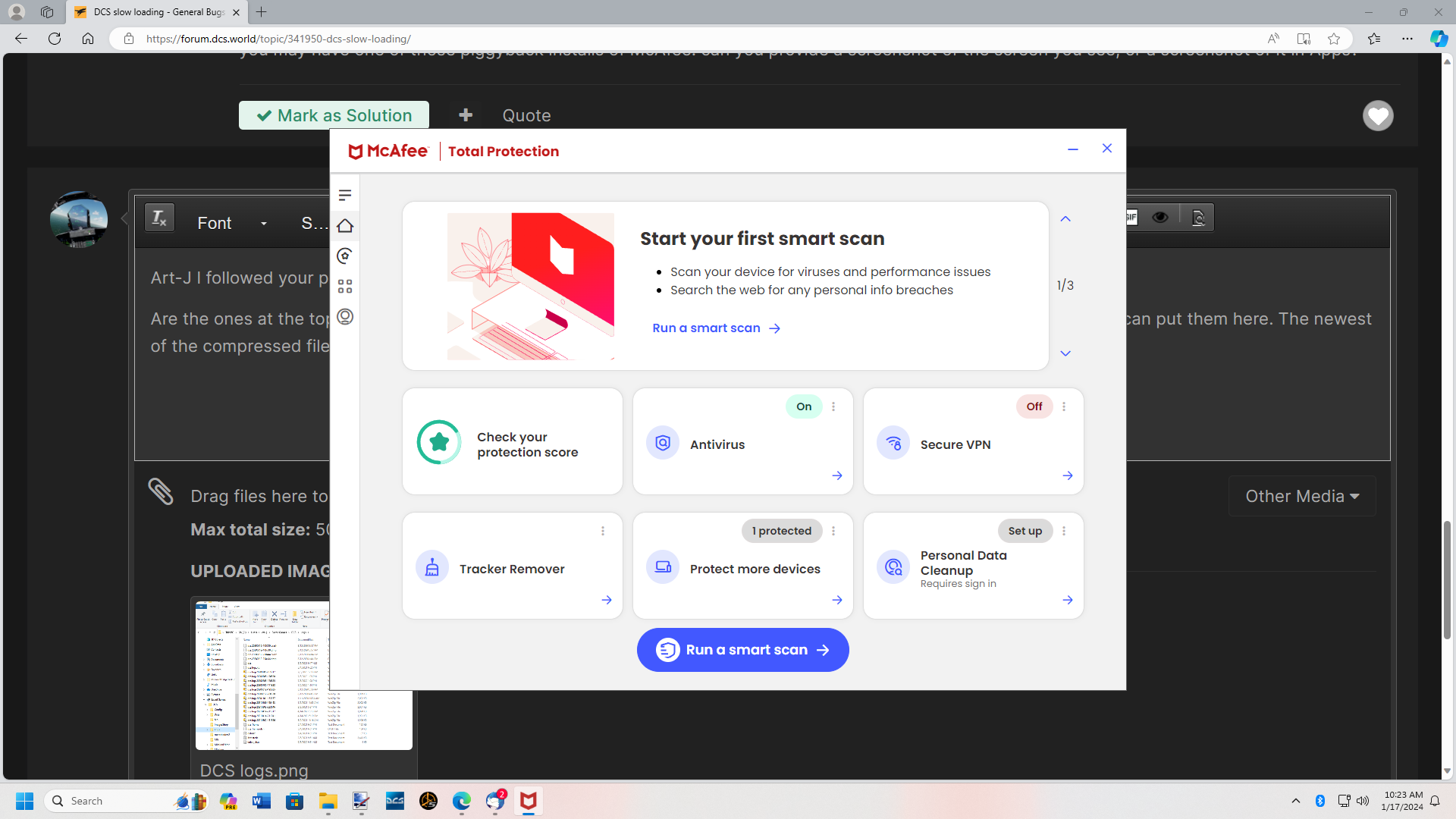Open Protect more devices options menu
This screenshot has width=1456, height=819.
(833, 531)
